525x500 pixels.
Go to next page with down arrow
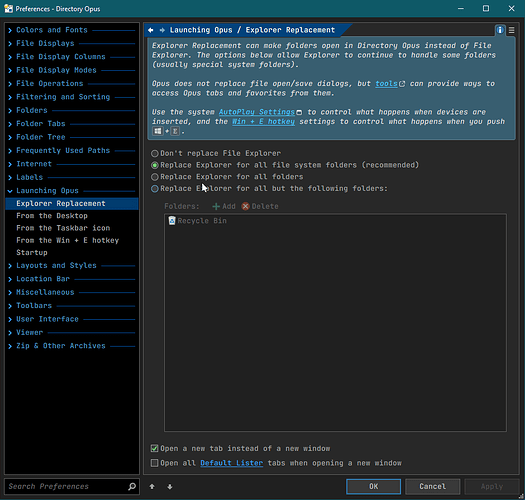[170, 486]
